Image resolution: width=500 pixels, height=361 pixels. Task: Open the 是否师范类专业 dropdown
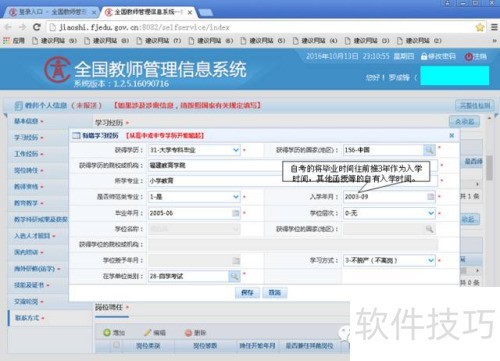pos(194,197)
